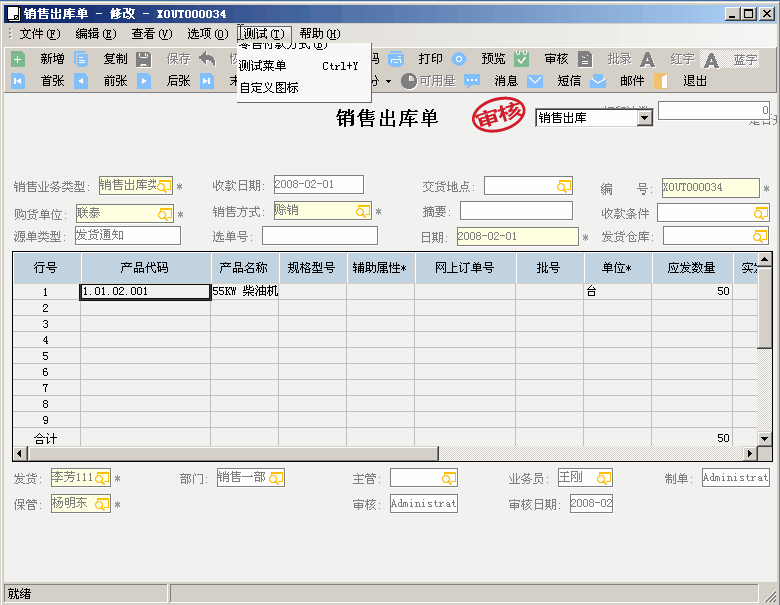Select product code cell 1.01.02.001

145,292
